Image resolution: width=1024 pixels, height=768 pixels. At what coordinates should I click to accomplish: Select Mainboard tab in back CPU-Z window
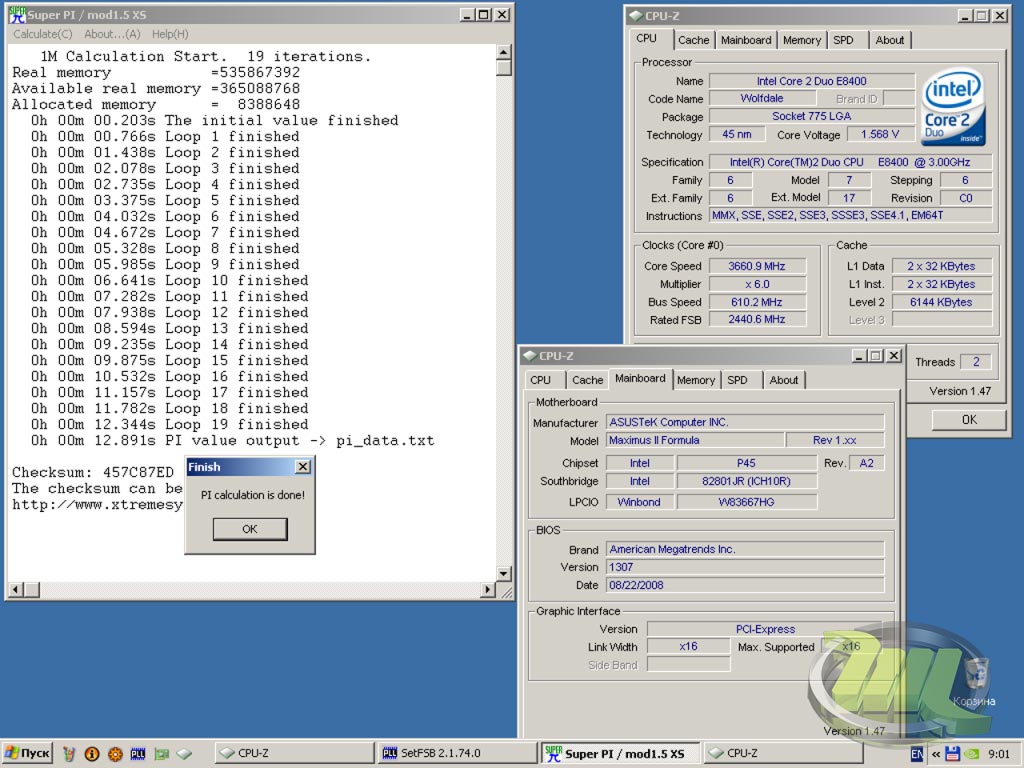click(746, 40)
